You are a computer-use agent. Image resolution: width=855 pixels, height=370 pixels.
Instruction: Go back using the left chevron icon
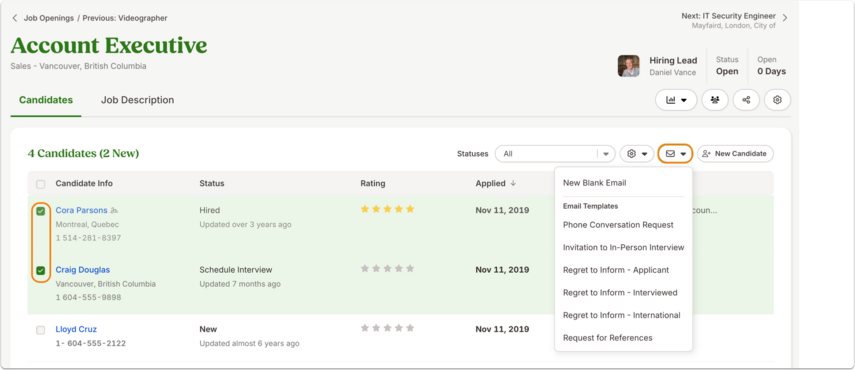(x=14, y=18)
